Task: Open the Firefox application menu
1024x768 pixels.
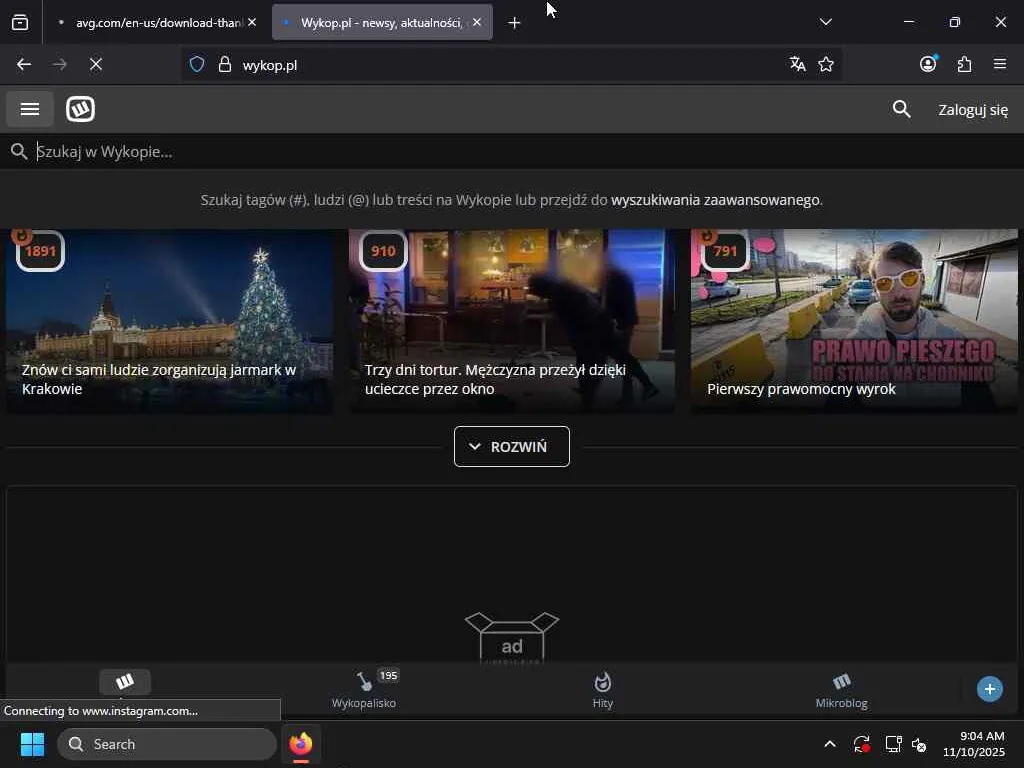Action: (x=1000, y=64)
